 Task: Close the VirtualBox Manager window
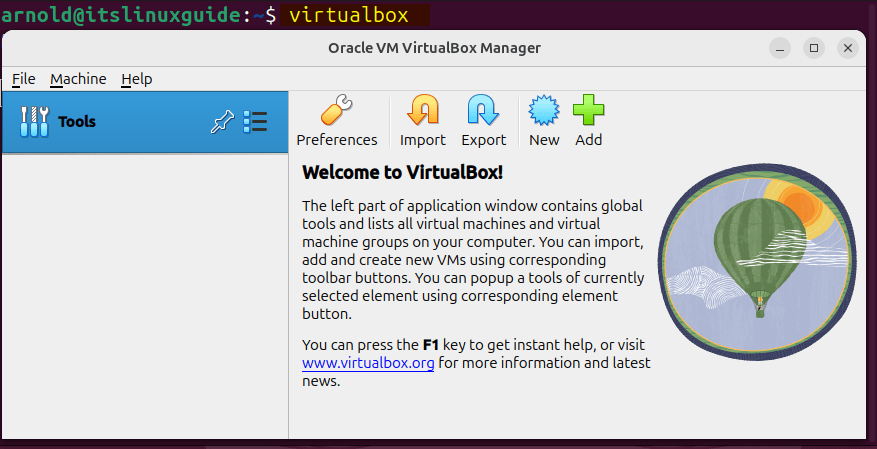(x=848, y=48)
